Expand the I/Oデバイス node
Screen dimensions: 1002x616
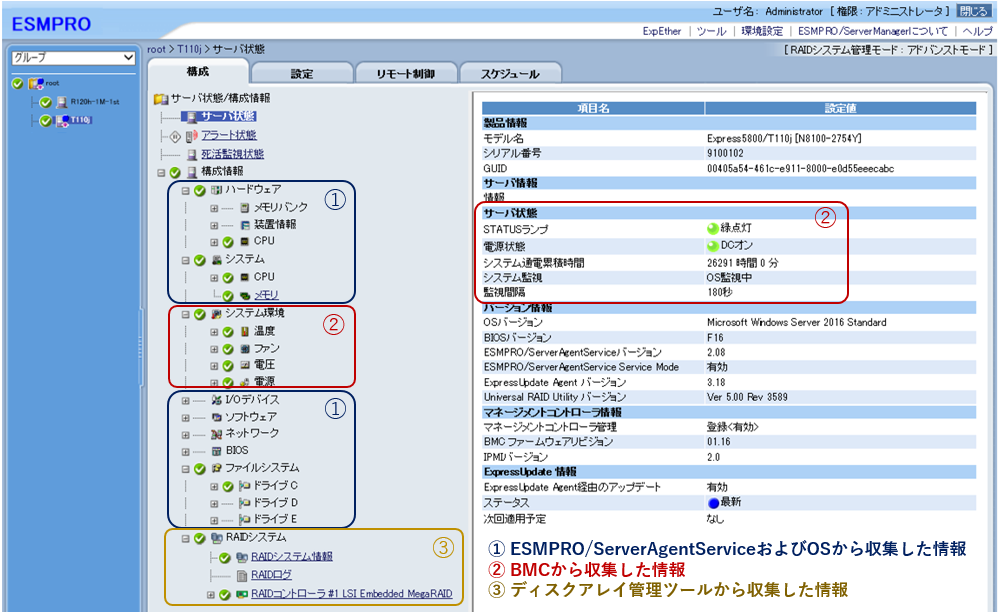185,401
